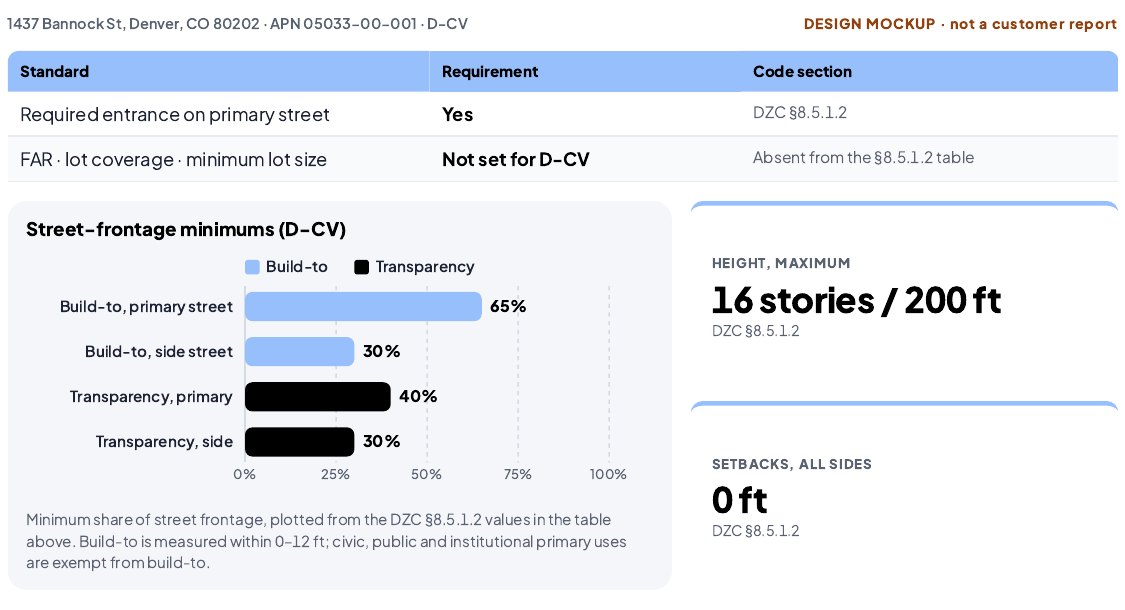Viewport: 1125px width, 610px height.
Task: Click 'DZC §8.5.1.2' in the entrance row
Action: (799, 113)
